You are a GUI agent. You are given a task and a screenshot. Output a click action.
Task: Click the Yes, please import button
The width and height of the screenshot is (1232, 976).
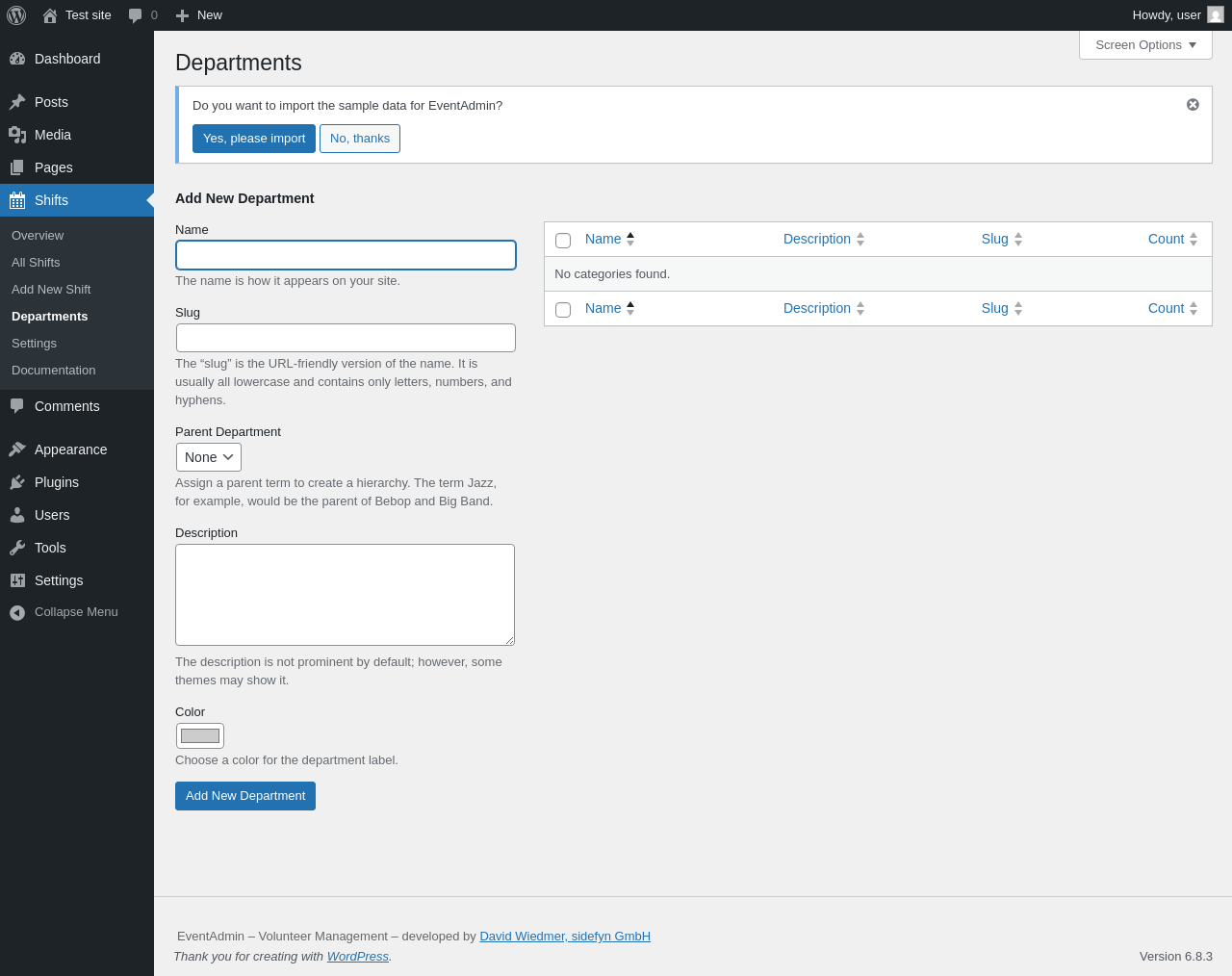pyautogui.click(x=254, y=139)
